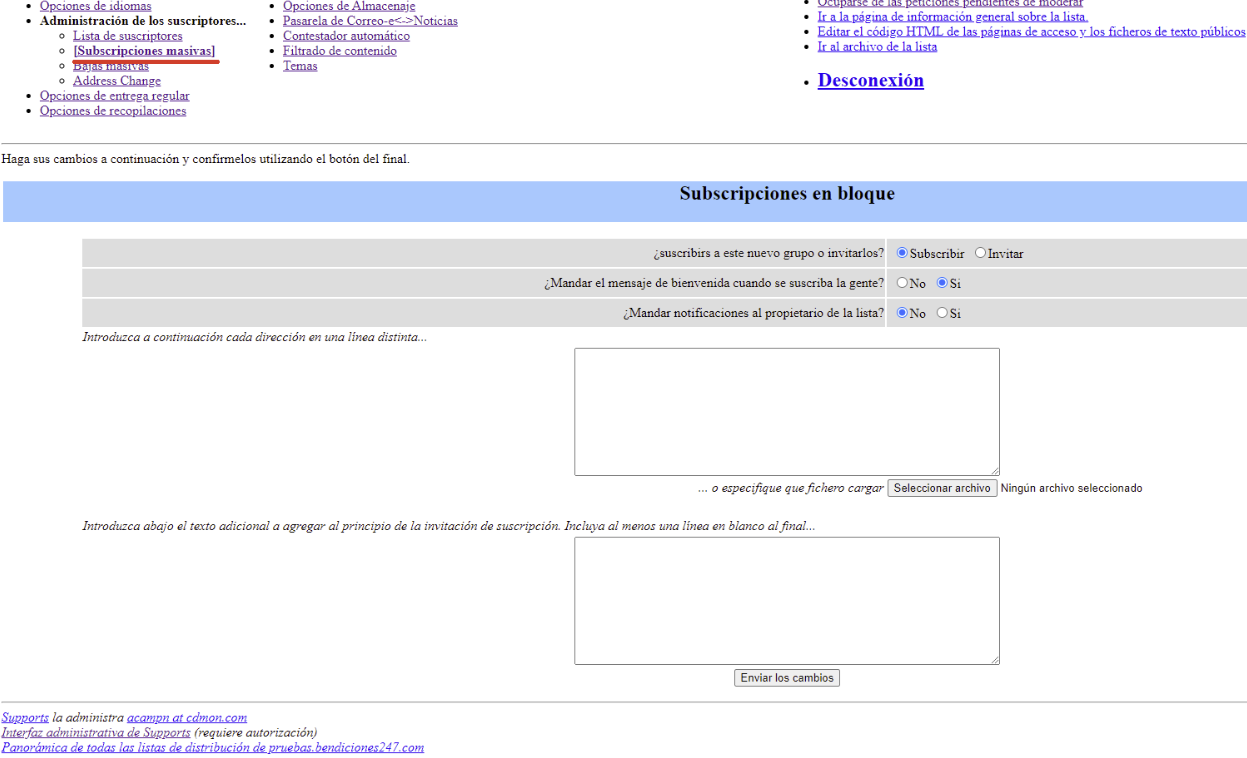This screenshot has width=1247, height=758.
Task: Choose Si for owner notifications
Action: point(942,313)
